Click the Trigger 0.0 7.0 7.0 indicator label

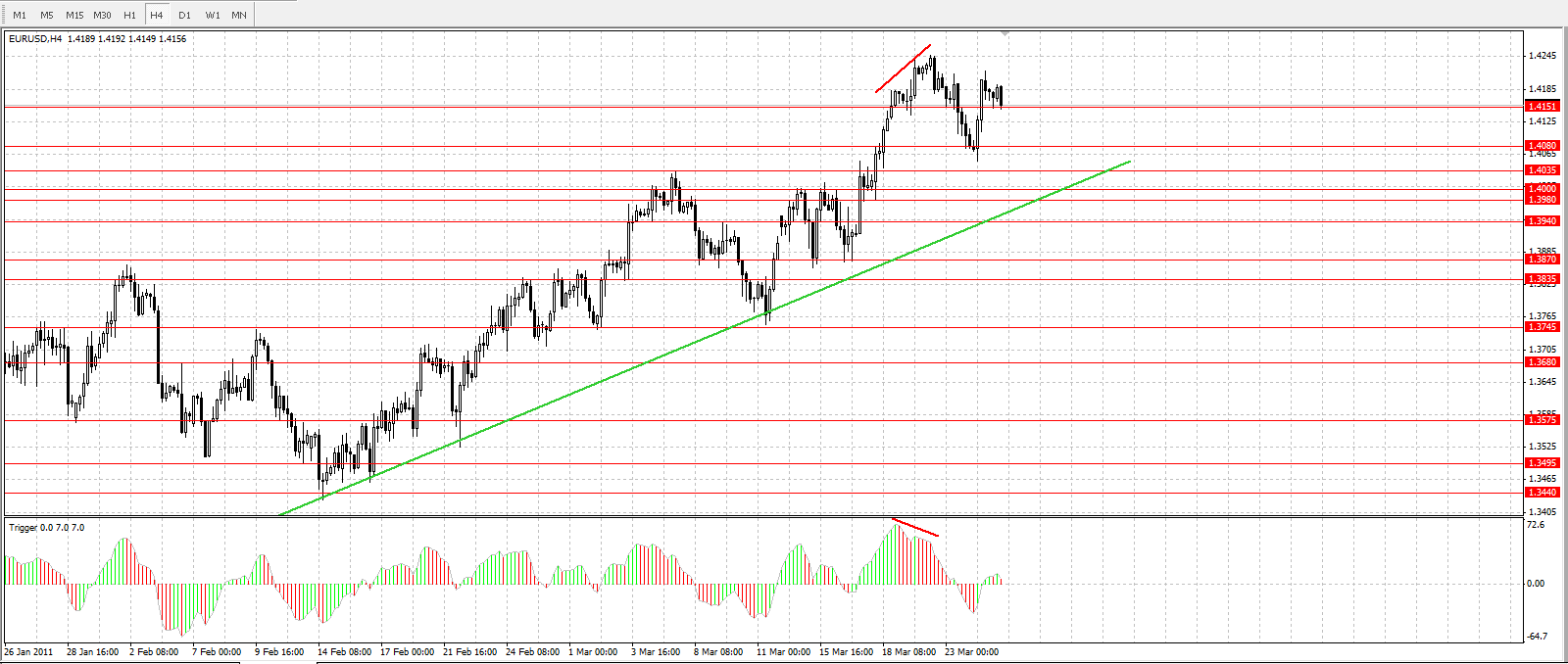[46, 528]
